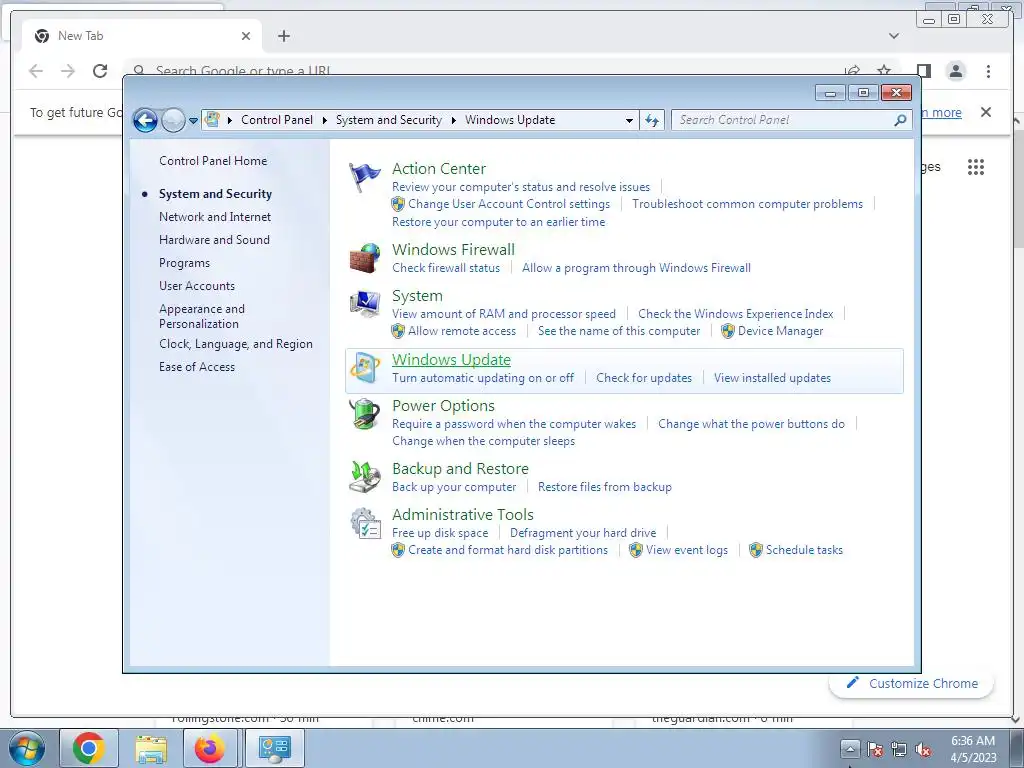Open the Backup and Restore icon

364,477
